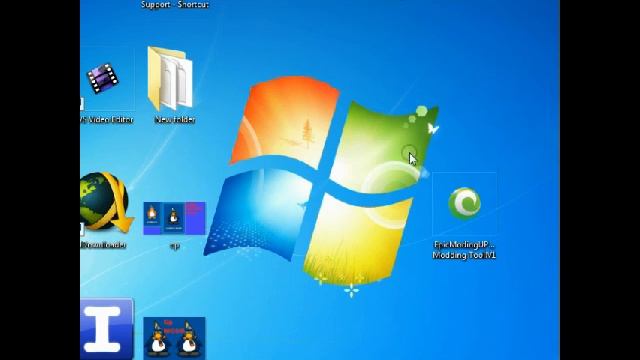Select the two wizard-hat penguins thumbnail
The height and width of the screenshot is (360, 640).
(174, 338)
